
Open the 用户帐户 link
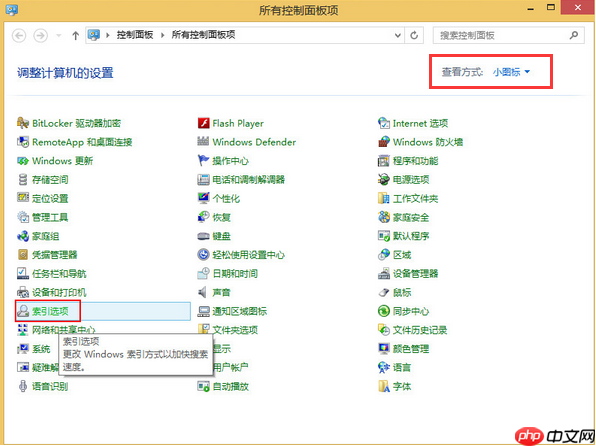pyautogui.click(x=231, y=367)
